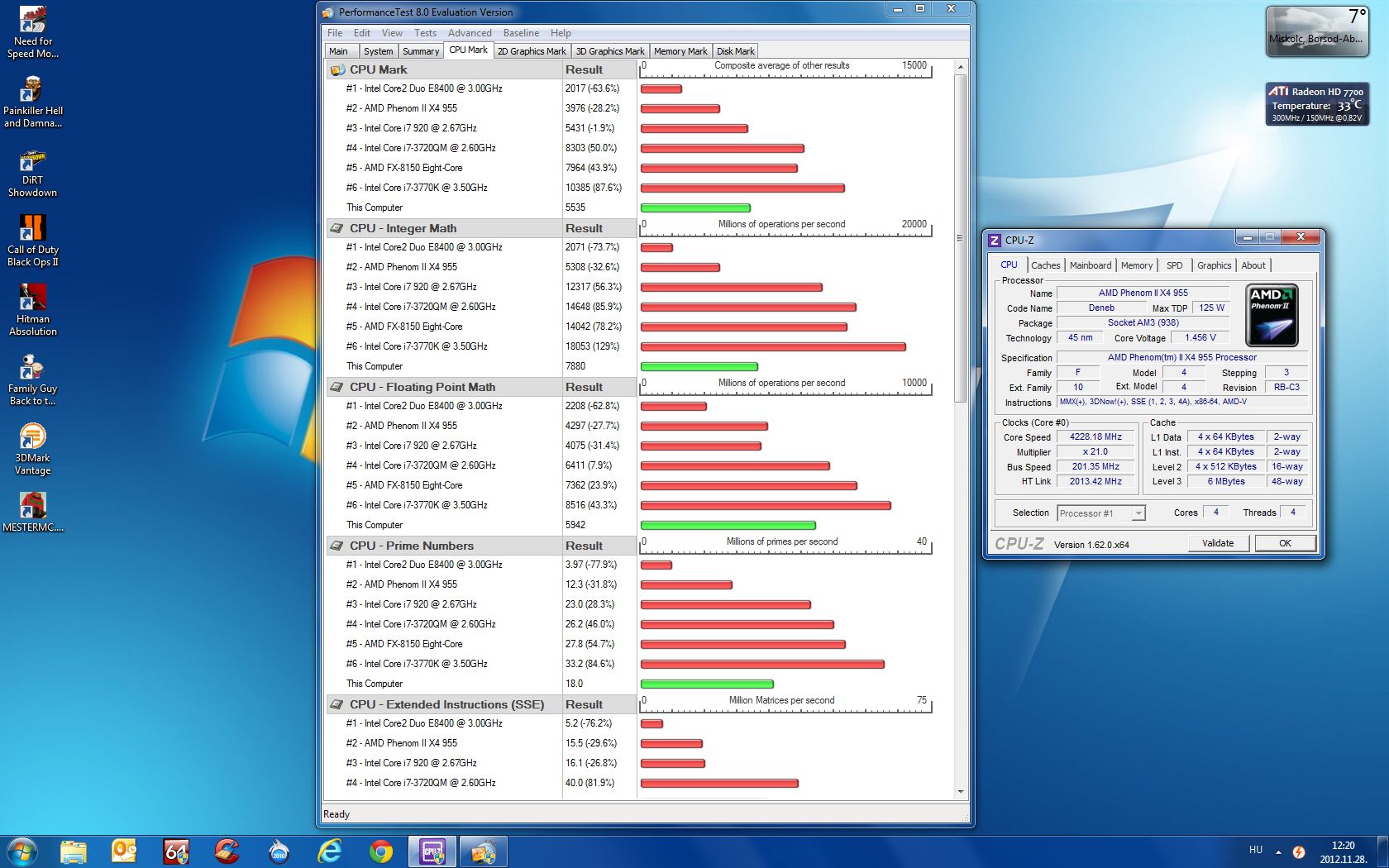
Task: Open the Graphics tab in CPU-Z
Action: (1214, 265)
